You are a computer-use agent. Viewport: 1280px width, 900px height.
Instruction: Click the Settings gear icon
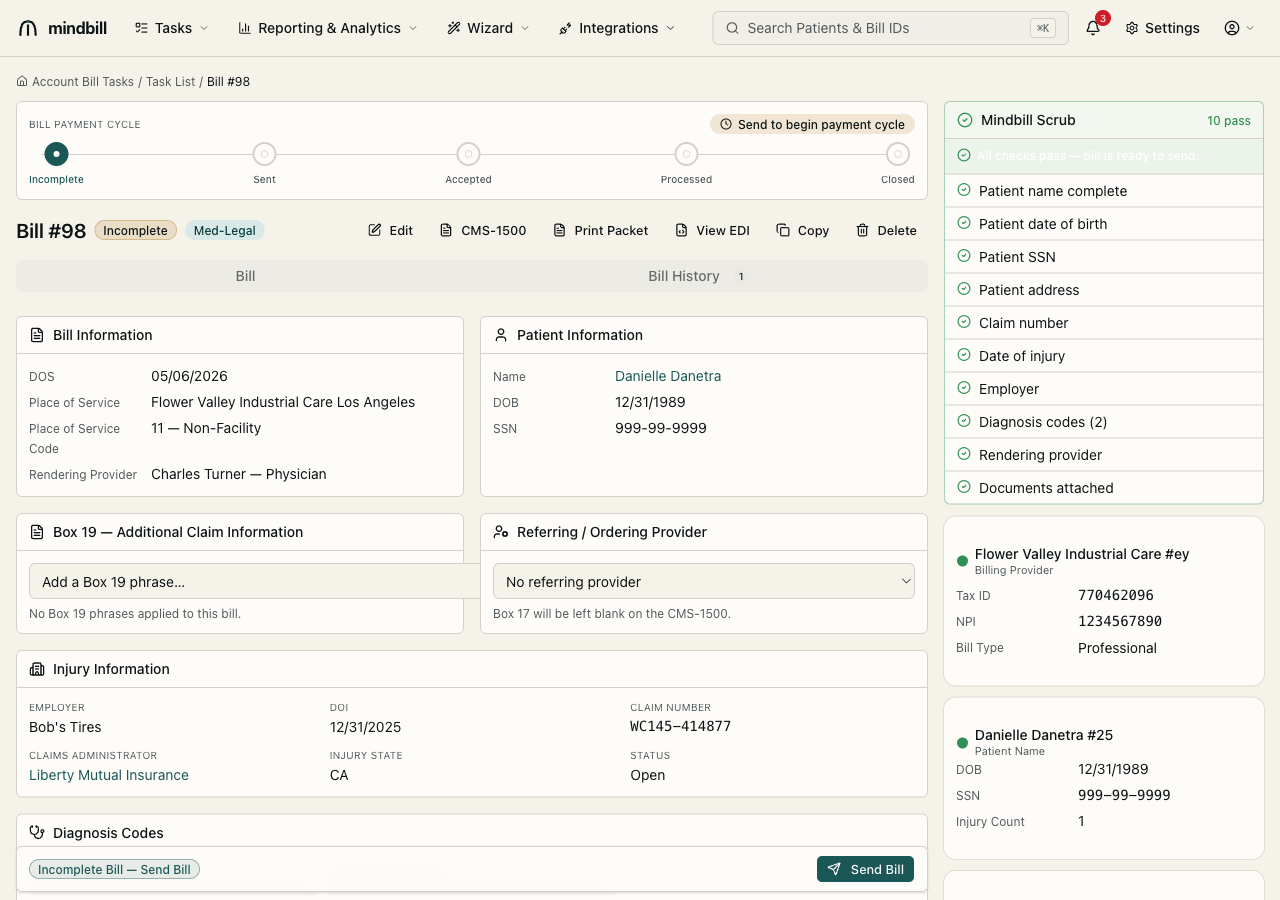point(1132,28)
